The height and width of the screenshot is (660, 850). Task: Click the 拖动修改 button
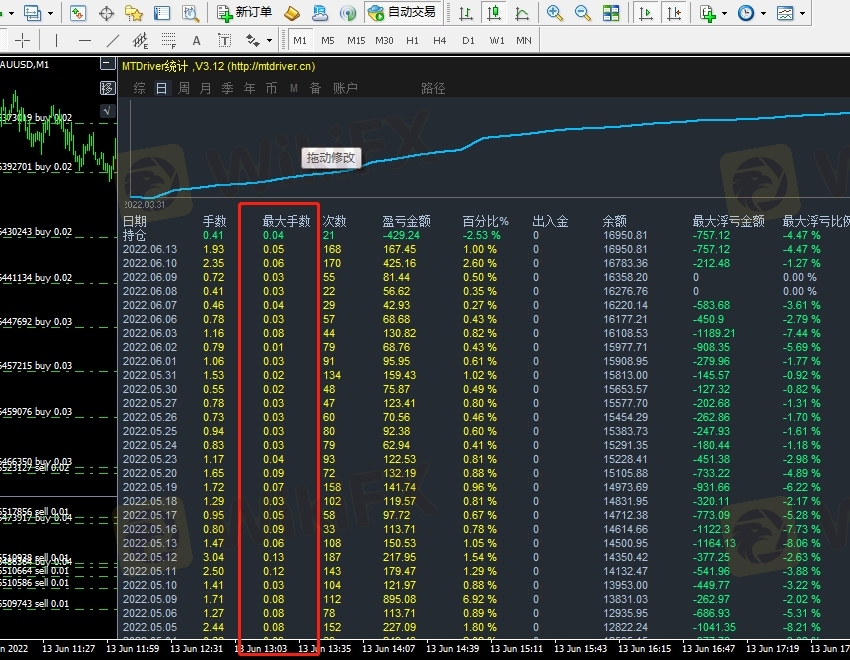[330, 158]
